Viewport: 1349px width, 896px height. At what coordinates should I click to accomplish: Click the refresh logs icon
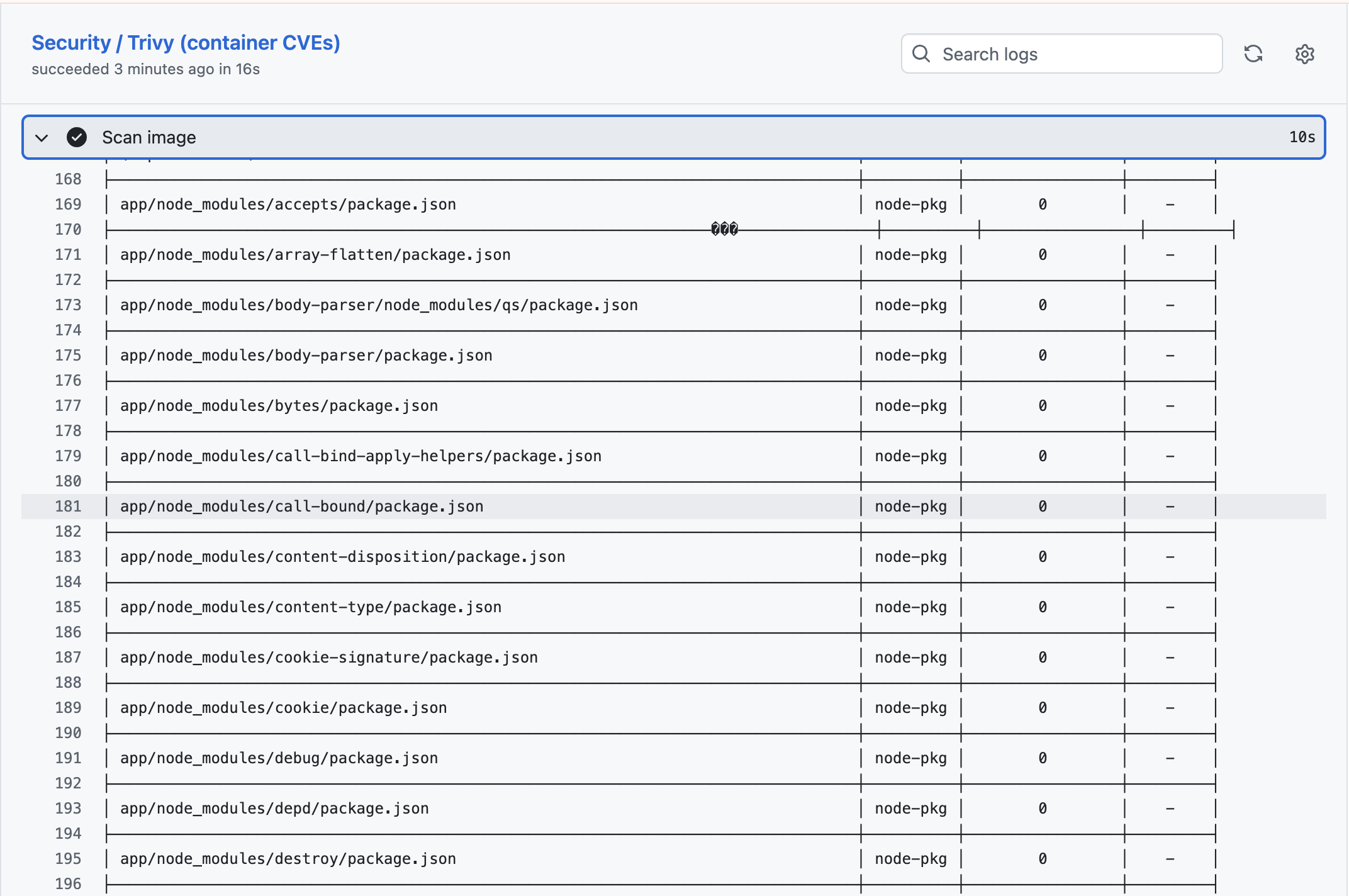(1253, 54)
